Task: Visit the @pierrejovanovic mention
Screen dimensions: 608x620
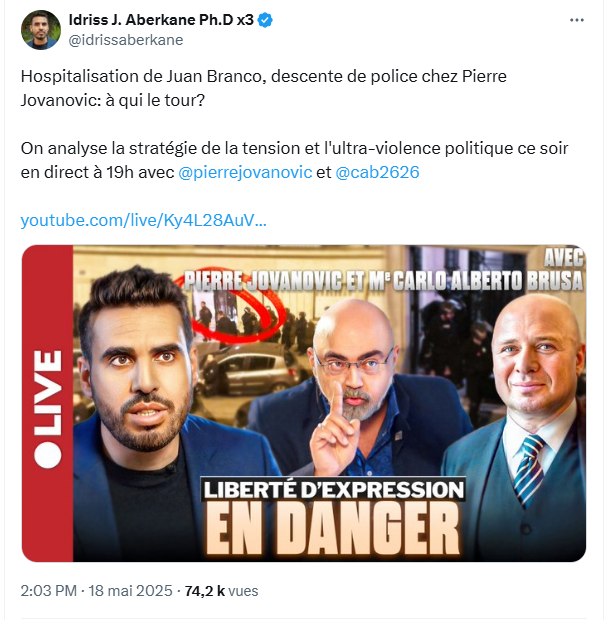Action: coord(245,172)
